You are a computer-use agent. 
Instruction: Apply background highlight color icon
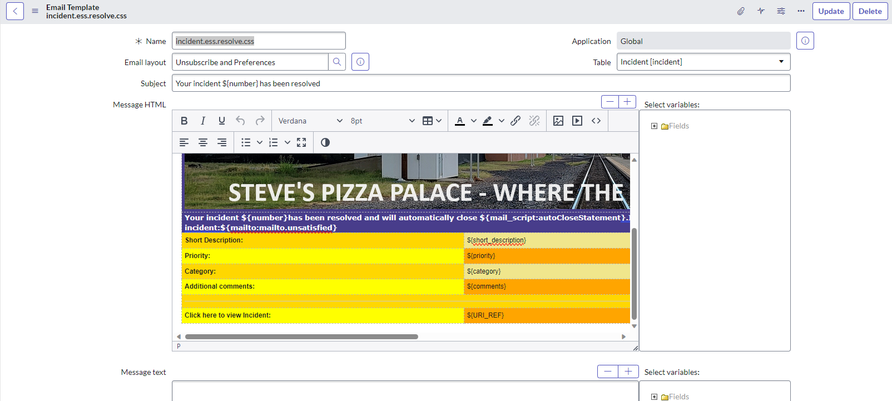point(488,121)
